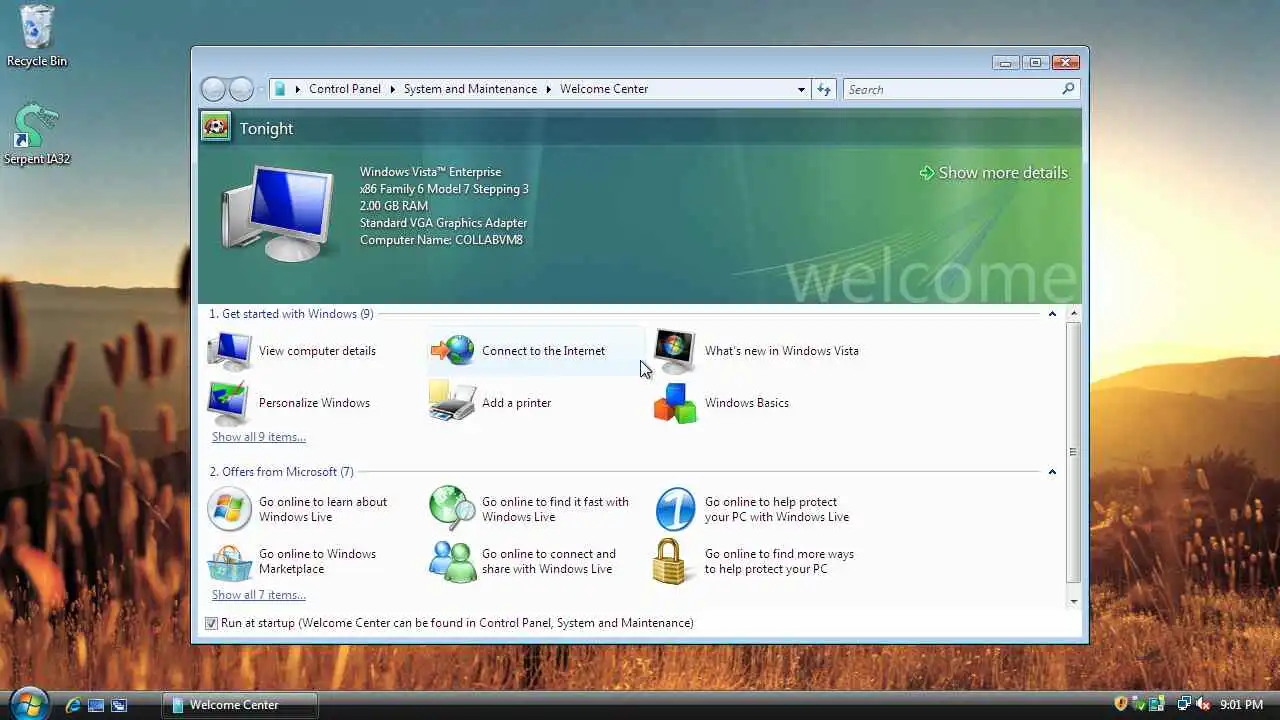Click Show Desktop in Quick Launch
The height and width of the screenshot is (720, 1280).
click(x=96, y=705)
